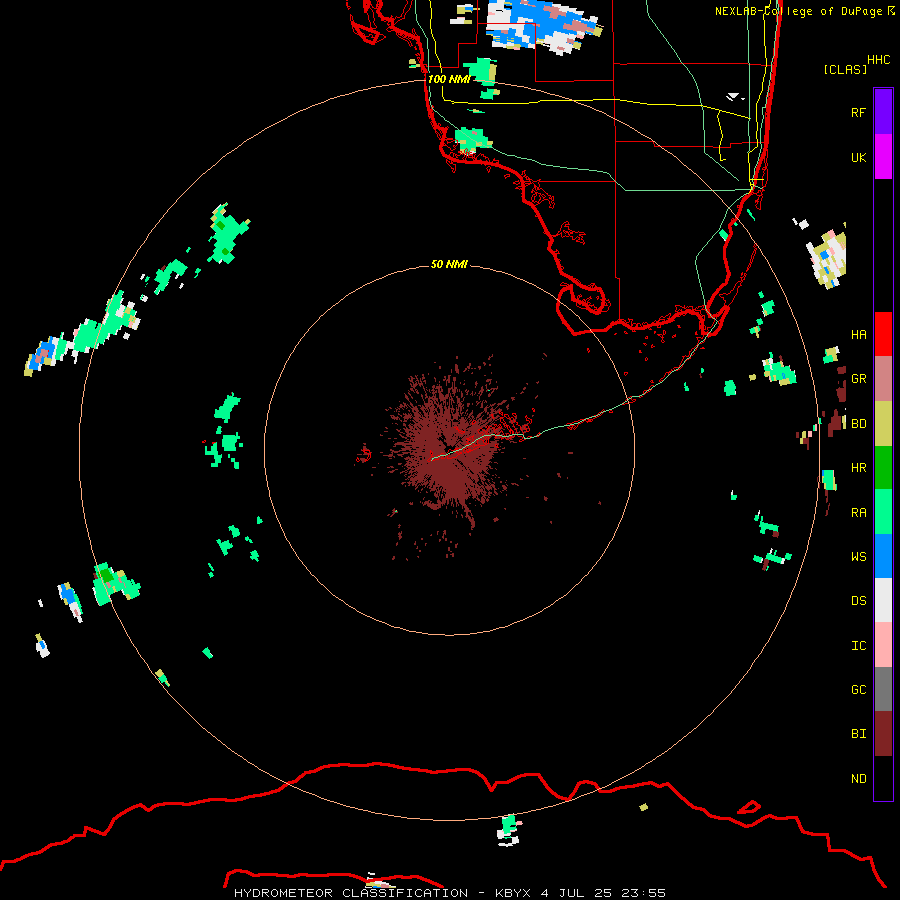
Task: Click the RF purple legend swatch
Action: point(883,112)
